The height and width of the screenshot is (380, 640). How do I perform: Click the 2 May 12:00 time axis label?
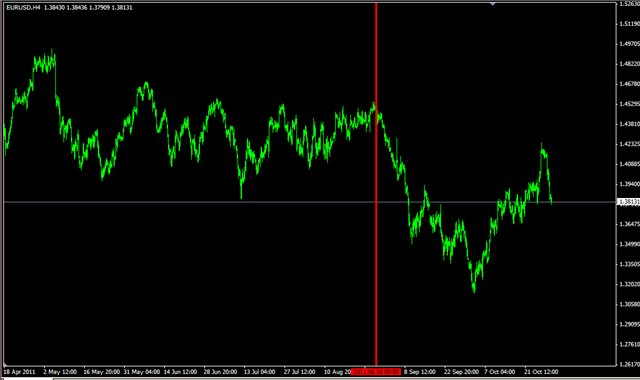(60, 372)
